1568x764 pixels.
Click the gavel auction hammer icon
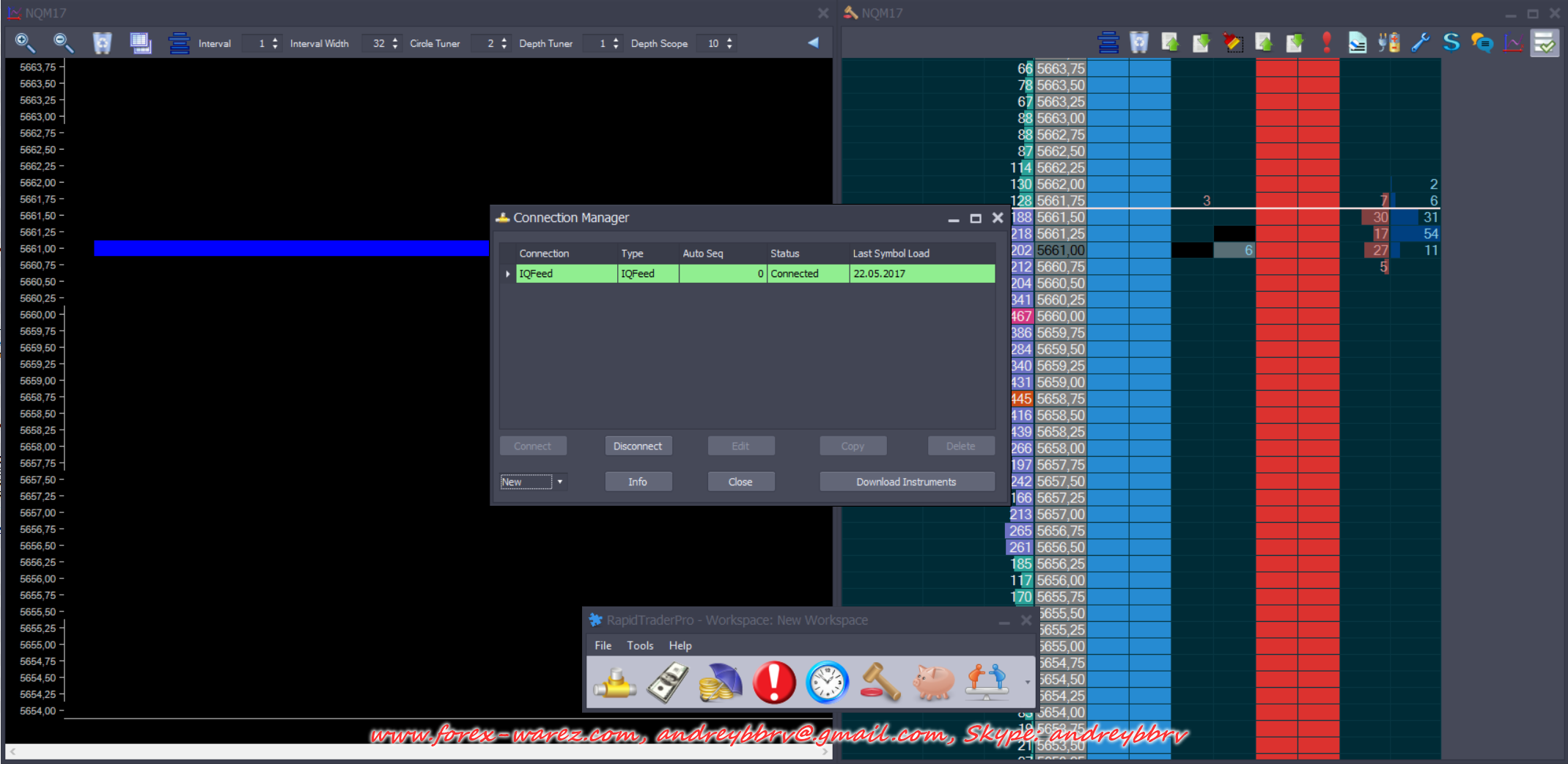coord(880,682)
